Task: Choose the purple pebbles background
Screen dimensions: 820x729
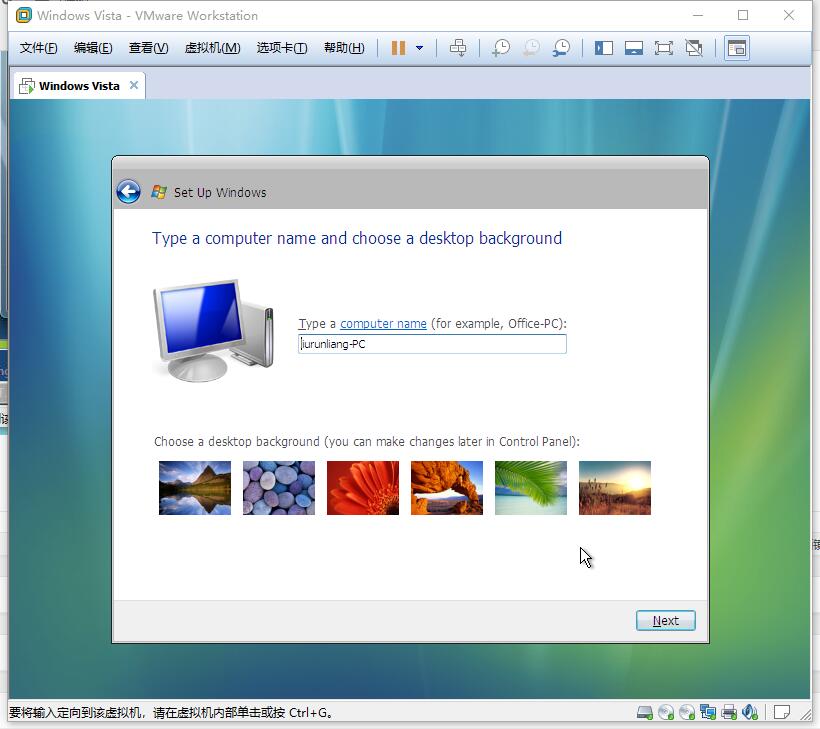Action: (279, 488)
